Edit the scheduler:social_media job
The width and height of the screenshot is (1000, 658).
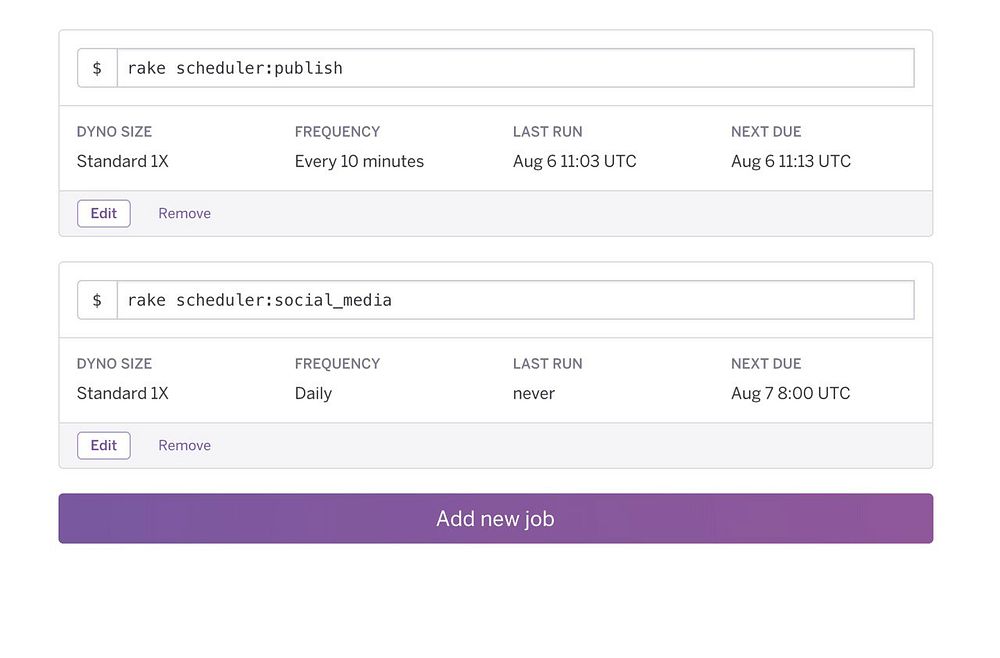(x=104, y=445)
